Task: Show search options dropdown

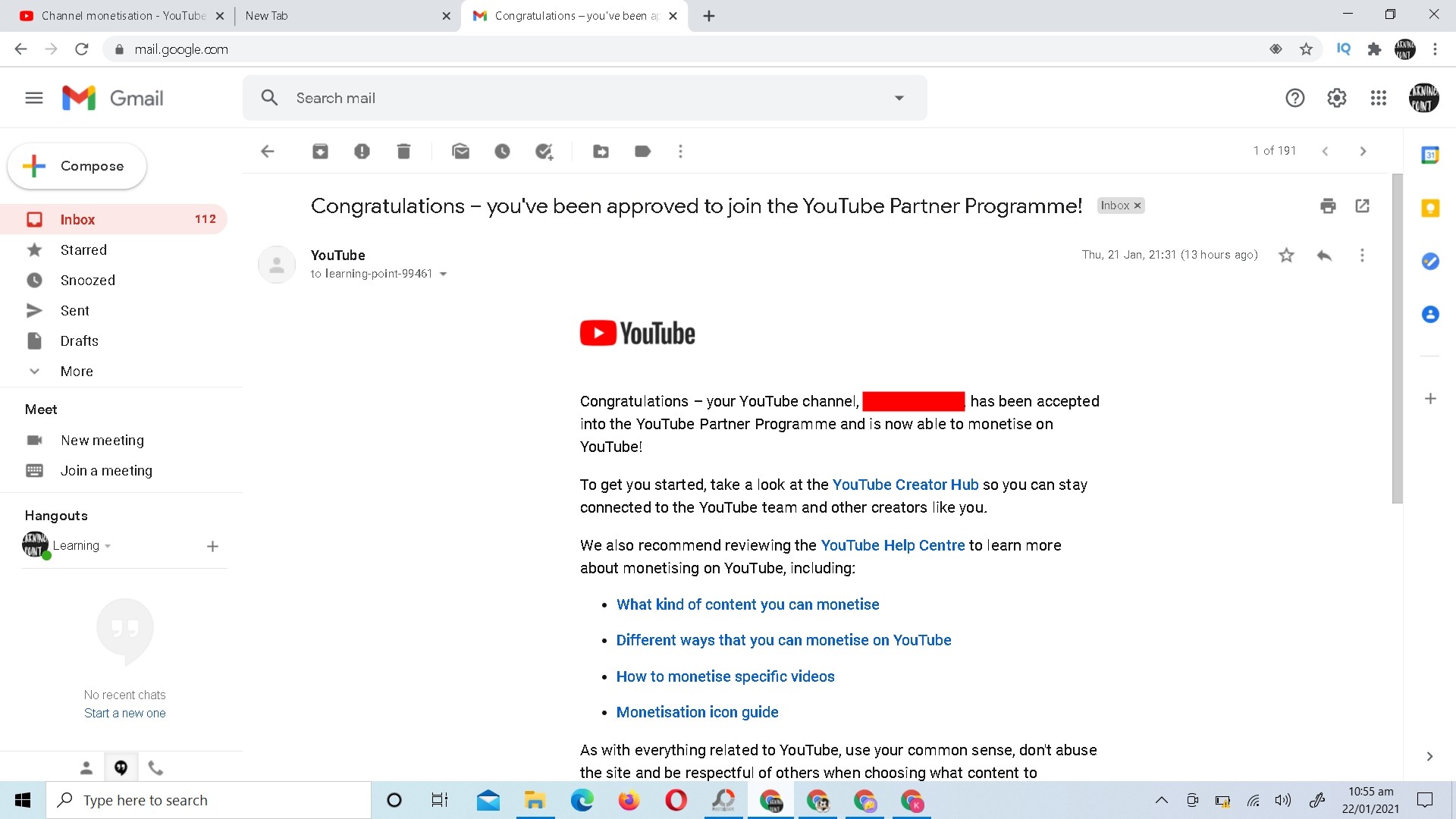Action: [899, 98]
